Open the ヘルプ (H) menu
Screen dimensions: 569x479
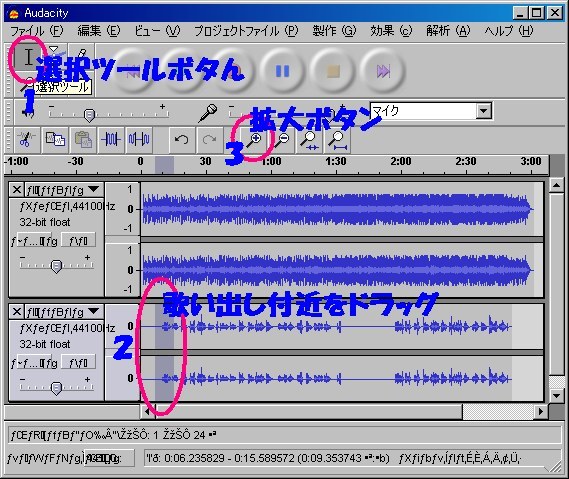[x=509, y=31]
